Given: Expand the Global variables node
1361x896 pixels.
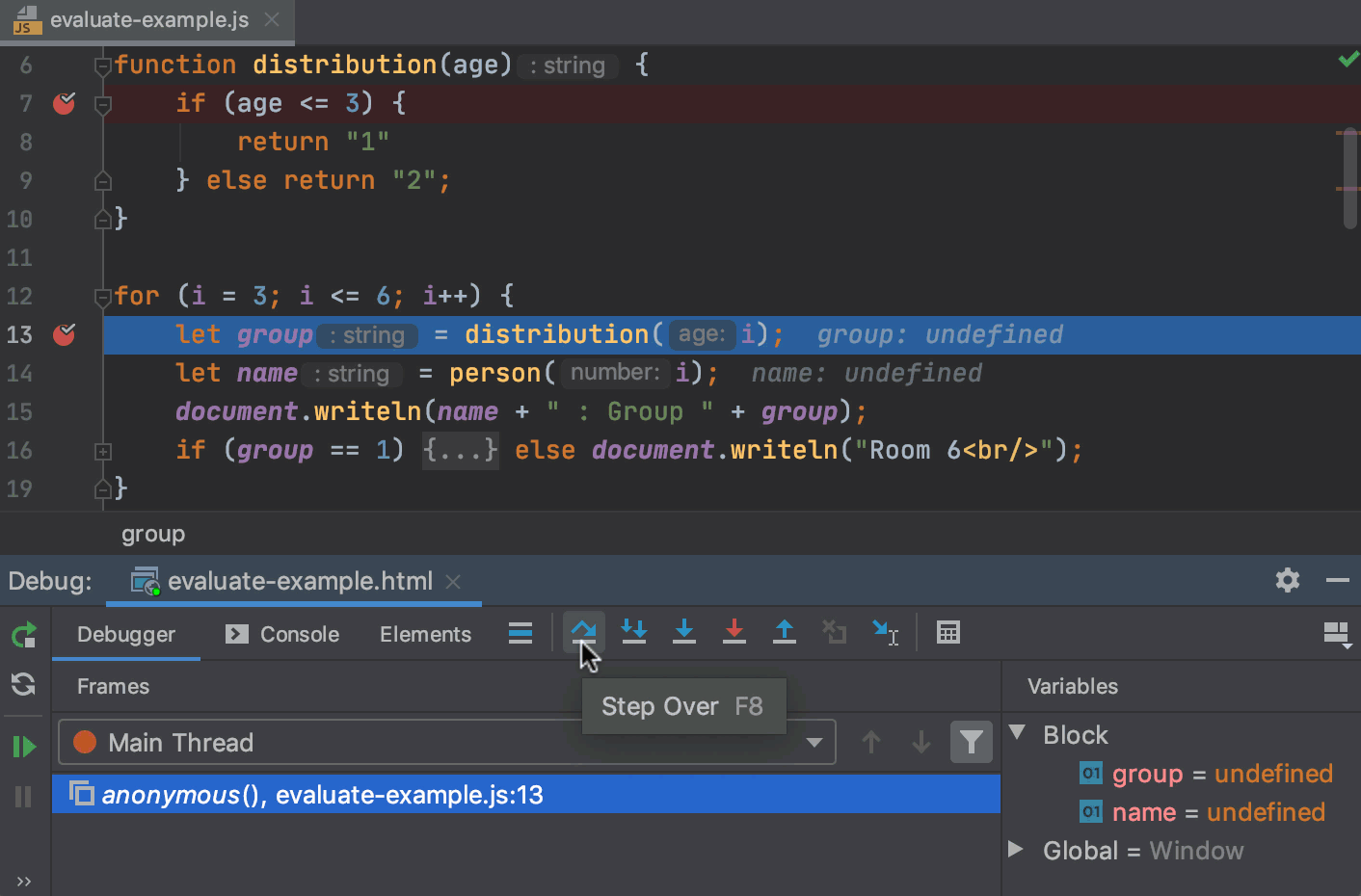Looking at the screenshot, I should [1016, 850].
